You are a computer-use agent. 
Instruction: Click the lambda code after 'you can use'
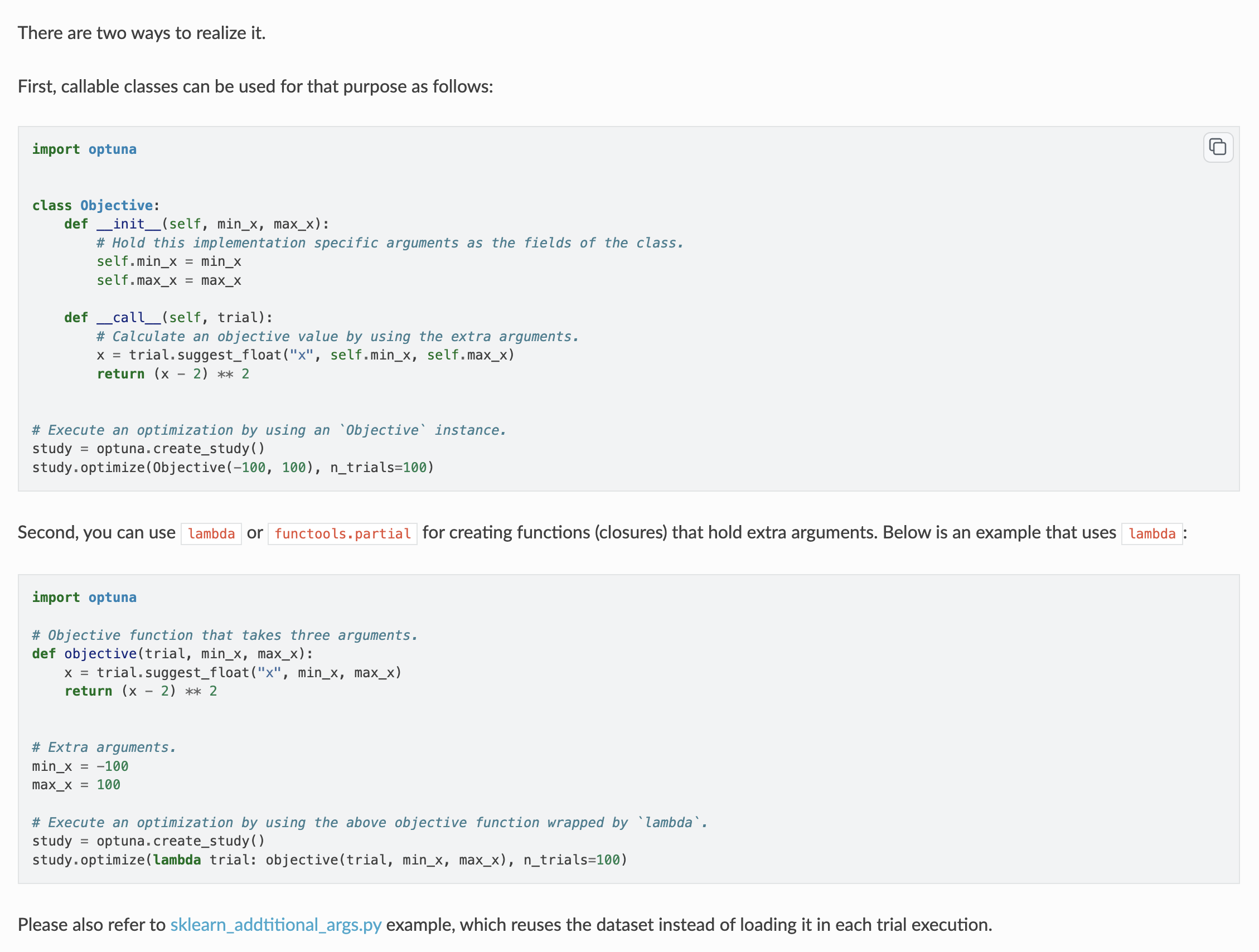211,534
